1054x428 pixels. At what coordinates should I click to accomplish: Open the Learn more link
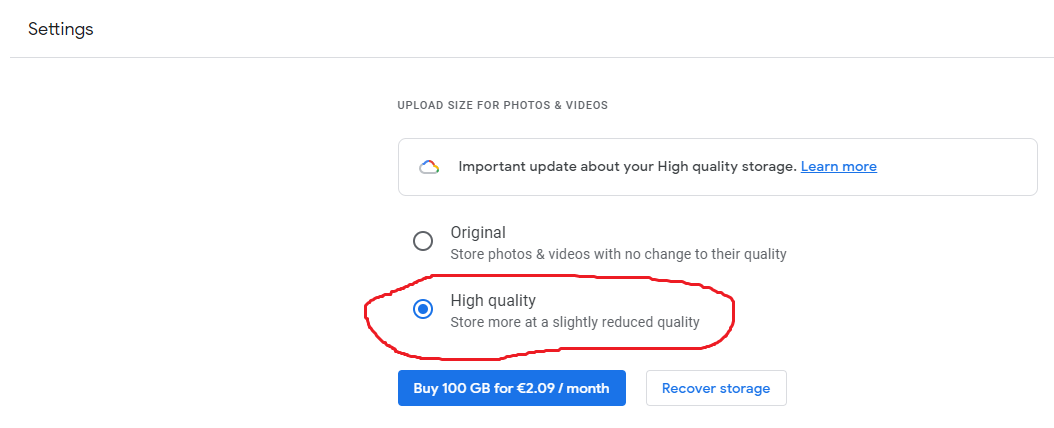click(x=838, y=167)
